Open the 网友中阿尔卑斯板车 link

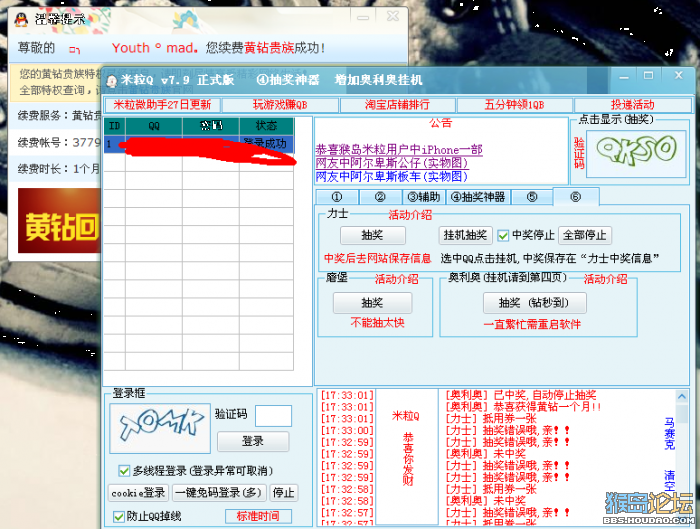coord(392,176)
